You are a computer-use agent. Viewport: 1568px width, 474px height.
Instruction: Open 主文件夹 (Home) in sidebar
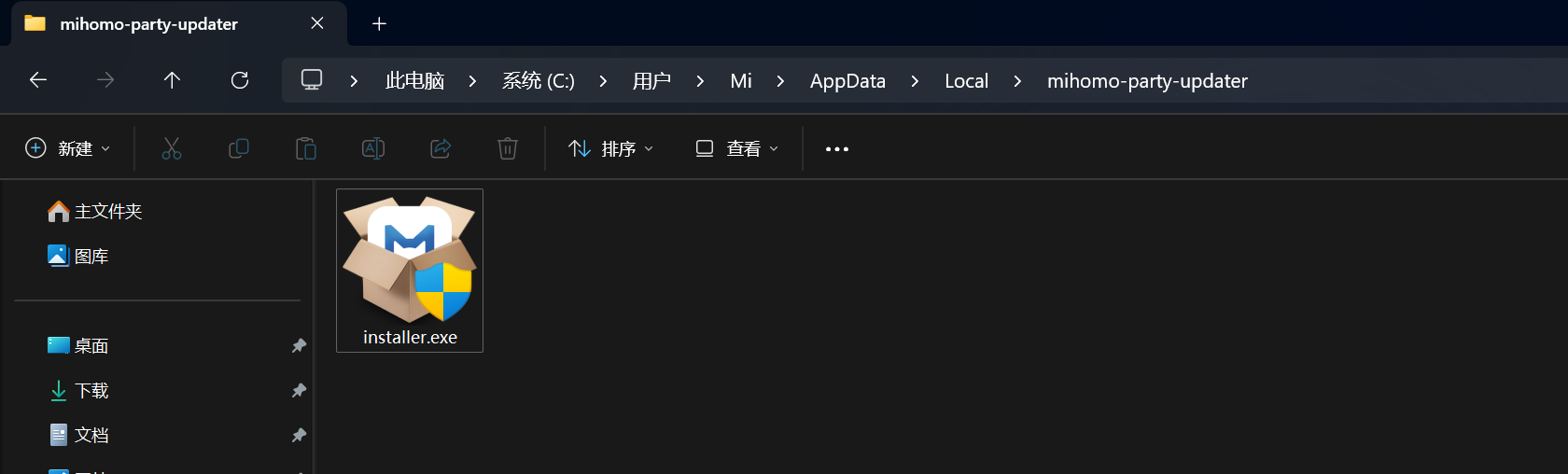pyautogui.click(x=95, y=212)
